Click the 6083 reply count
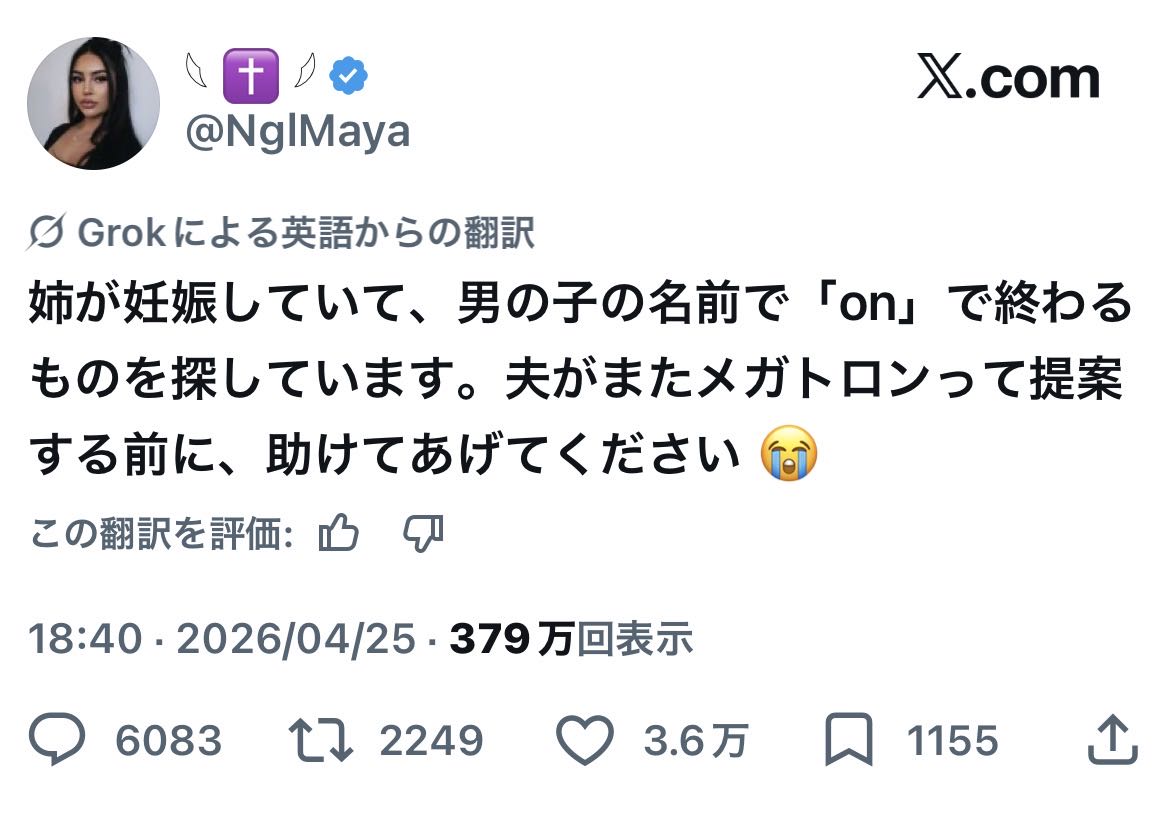Image resolution: width=1170 pixels, height=814 pixels. point(168,741)
